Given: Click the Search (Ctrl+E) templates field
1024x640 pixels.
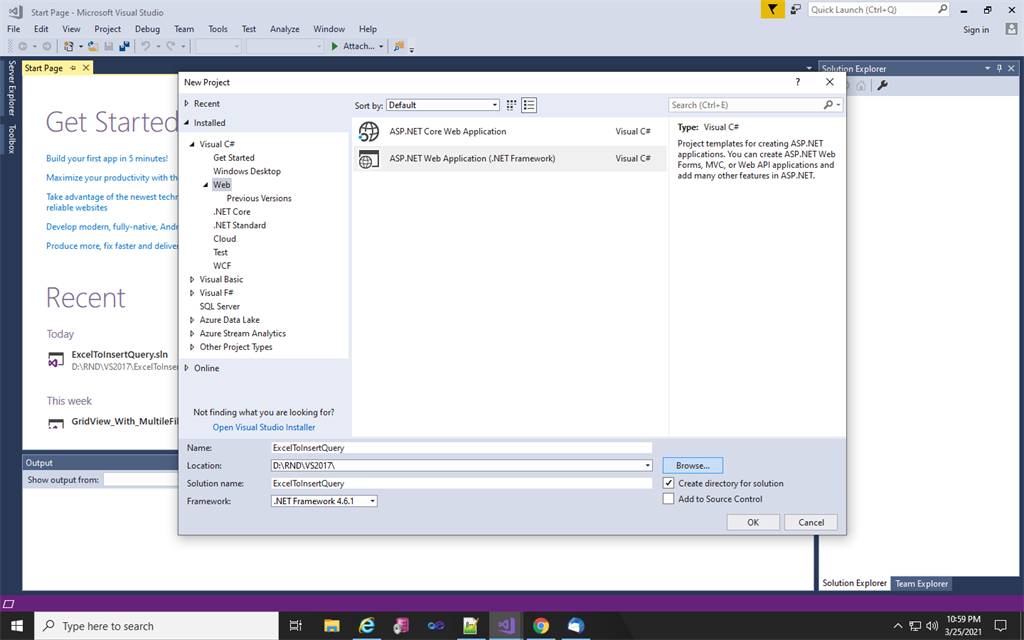Looking at the screenshot, I should (x=747, y=105).
